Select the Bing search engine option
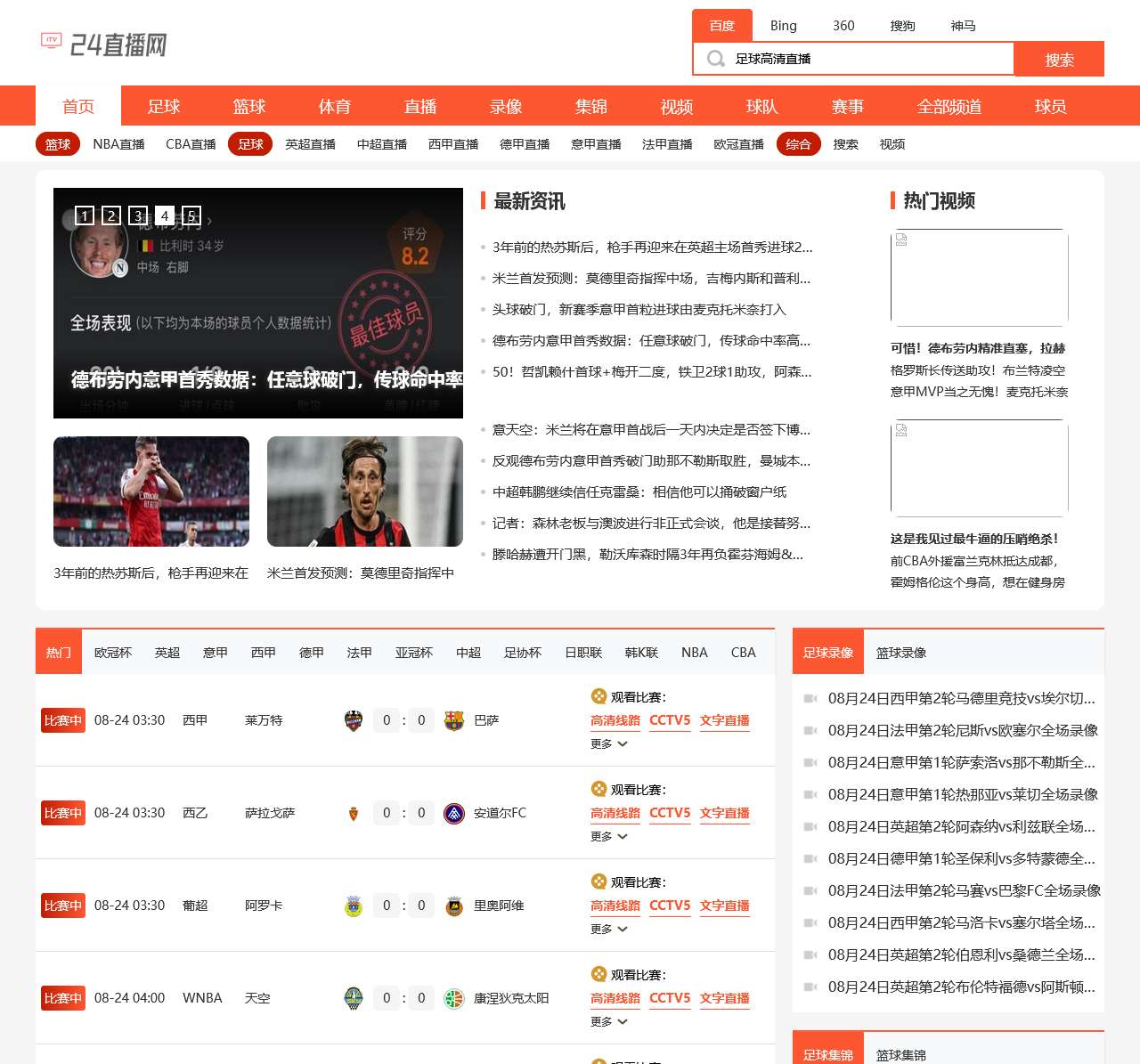 (x=783, y=26)
